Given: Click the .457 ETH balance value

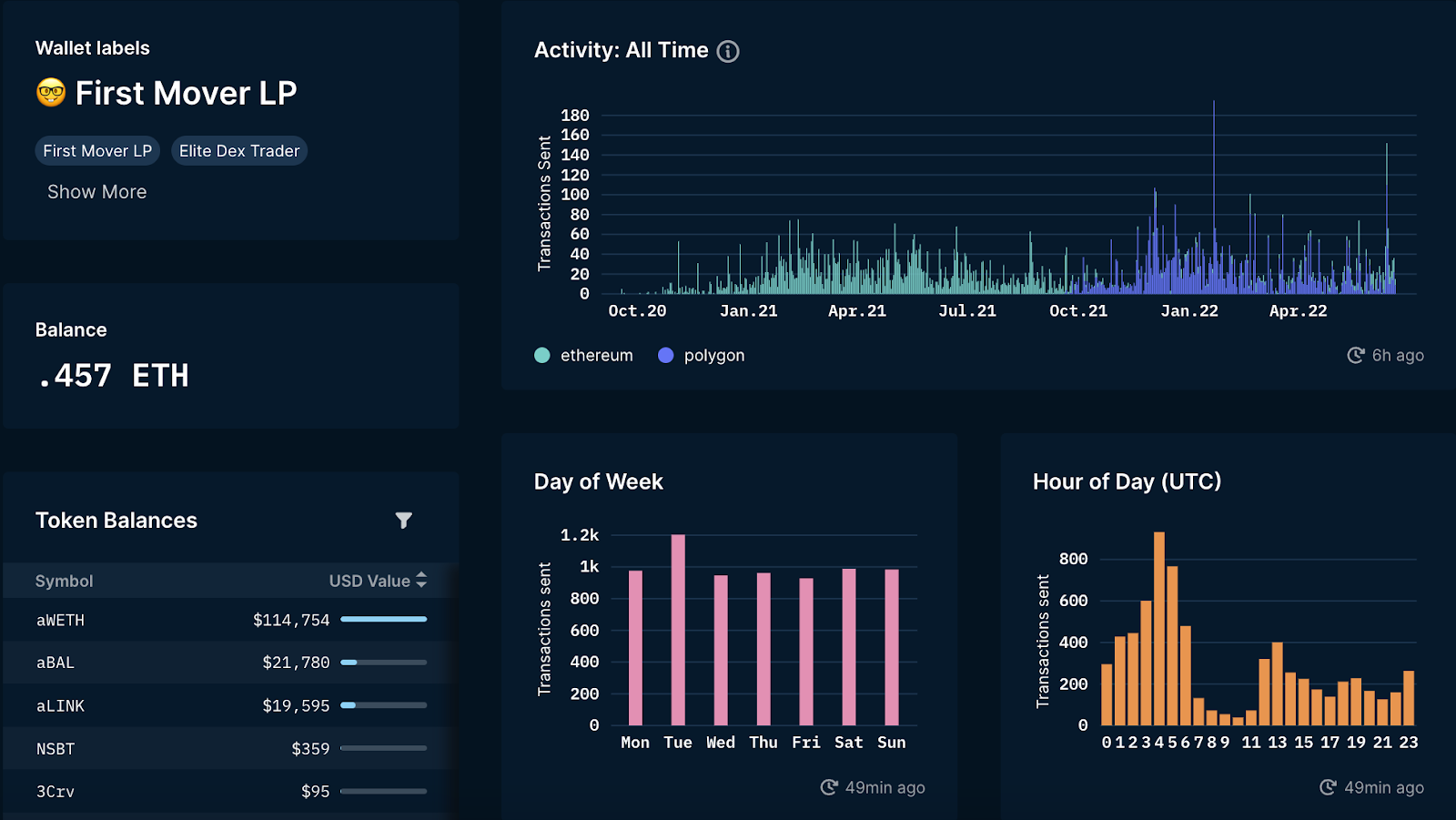Looking at the screenshot, I should [113, 375].
